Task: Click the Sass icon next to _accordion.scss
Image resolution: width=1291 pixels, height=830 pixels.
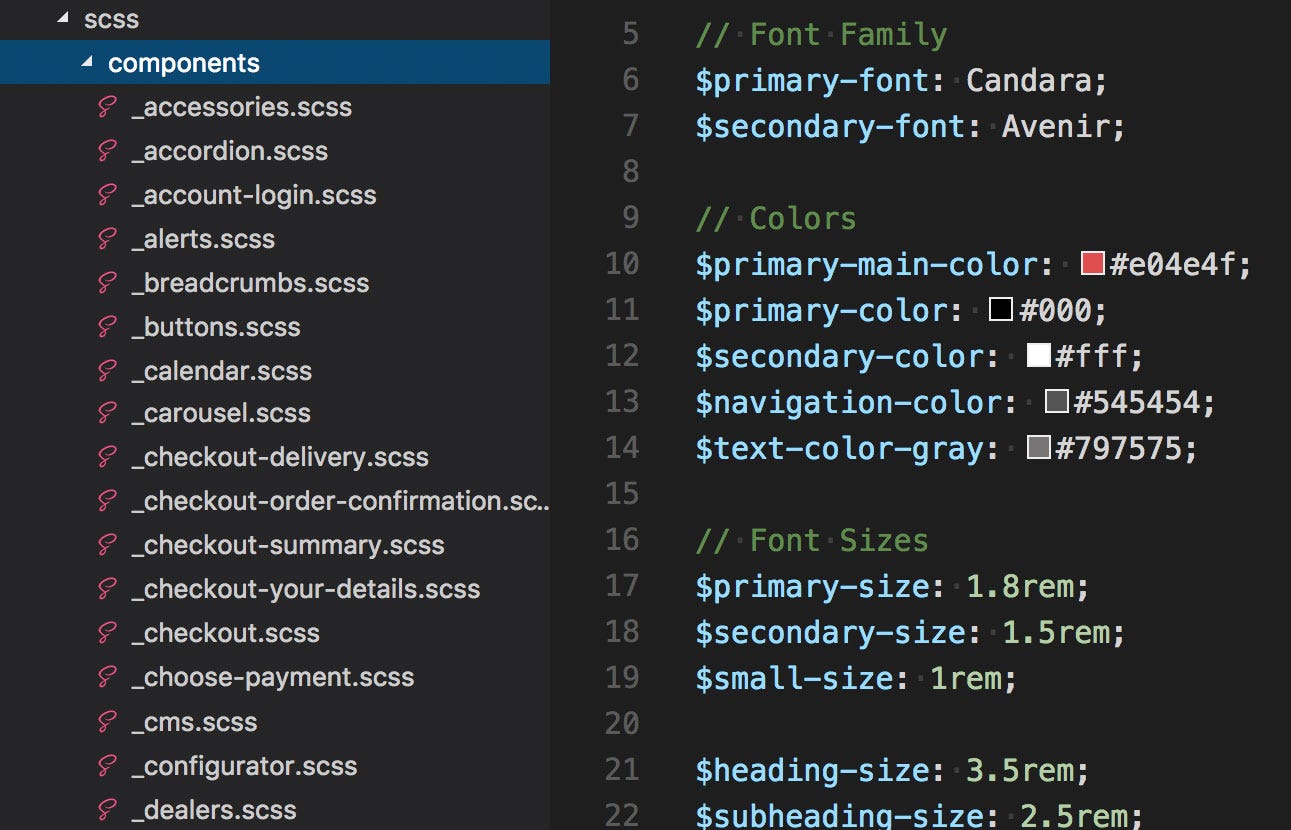Action: click(107, 152)
